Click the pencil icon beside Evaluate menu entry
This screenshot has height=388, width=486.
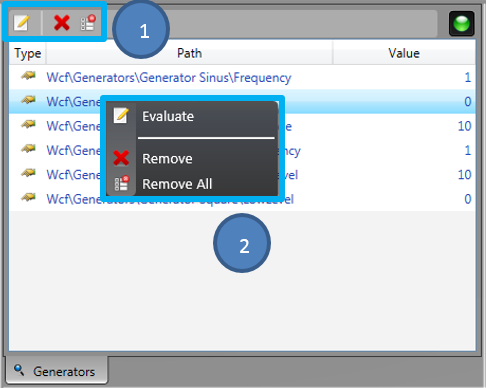point(121,116)
